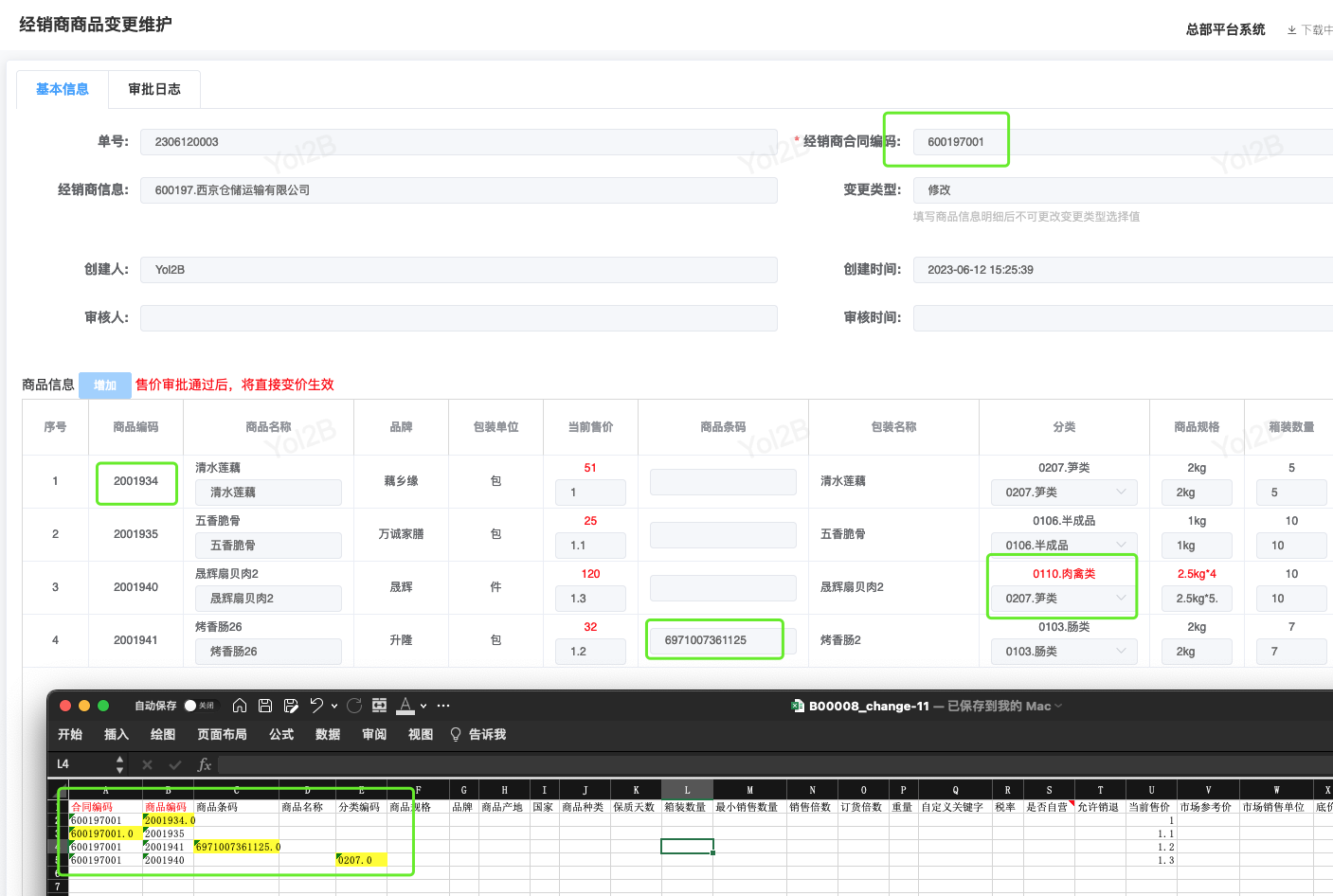Click the Undo arrow icon
The image size is (1333, 896).
pos(316,706)
